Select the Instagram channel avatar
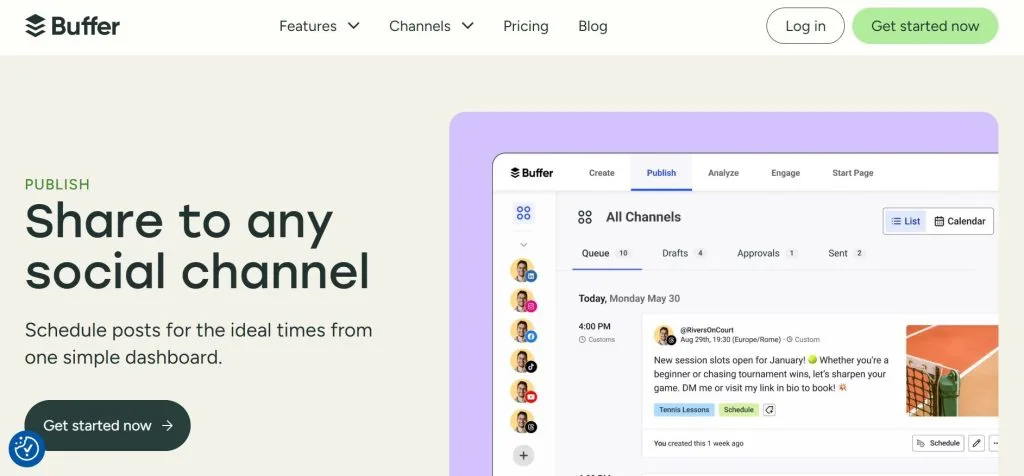Image resolution: width=1024 pixels, height=476 pixels. (x=523, y=301)
